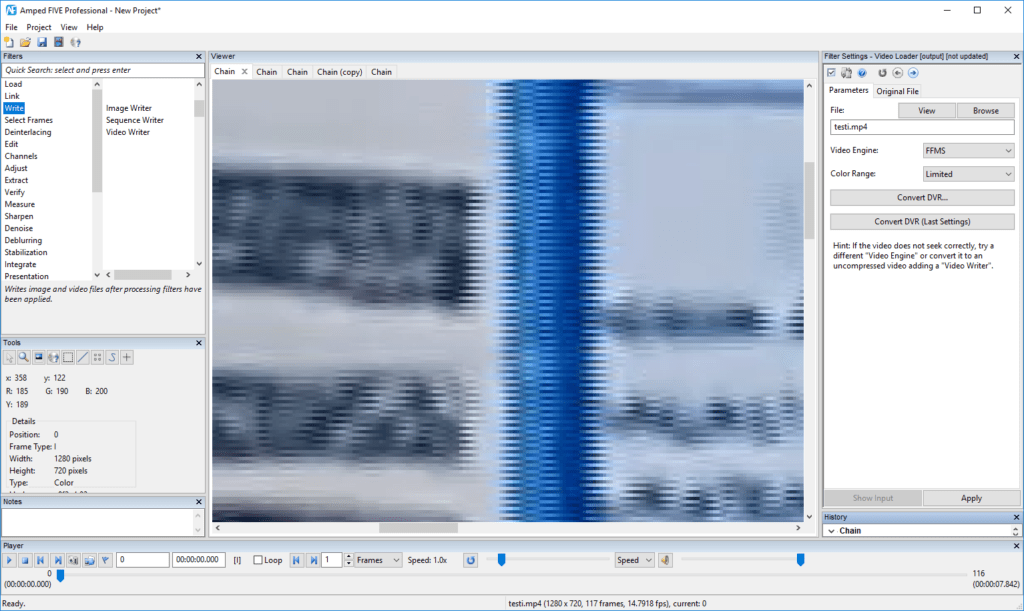Viewport: 1024px width, 611px height.
Task: Open Filter Settings help via the question mark icon
Action: pos(862,72)
